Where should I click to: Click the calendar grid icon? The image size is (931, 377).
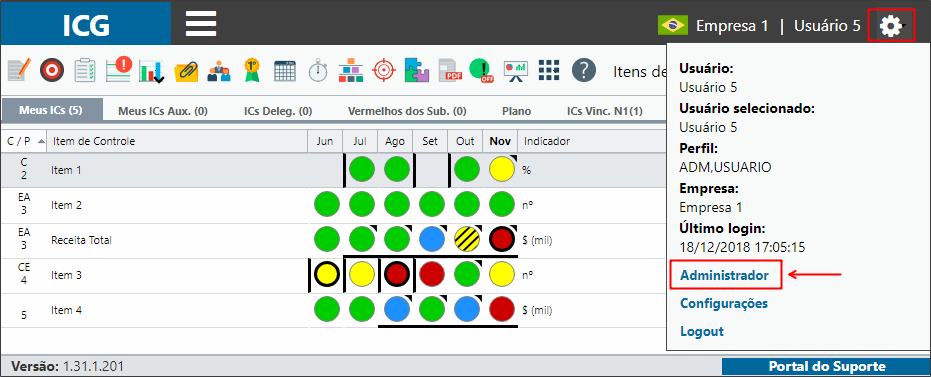(x=285, y=71)
